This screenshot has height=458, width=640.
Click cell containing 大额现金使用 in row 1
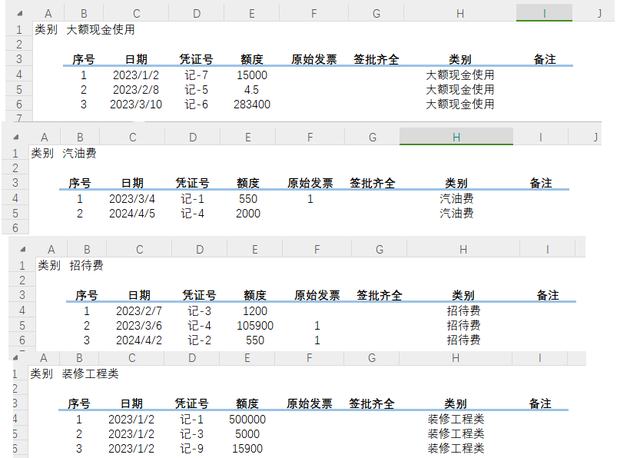100,29
